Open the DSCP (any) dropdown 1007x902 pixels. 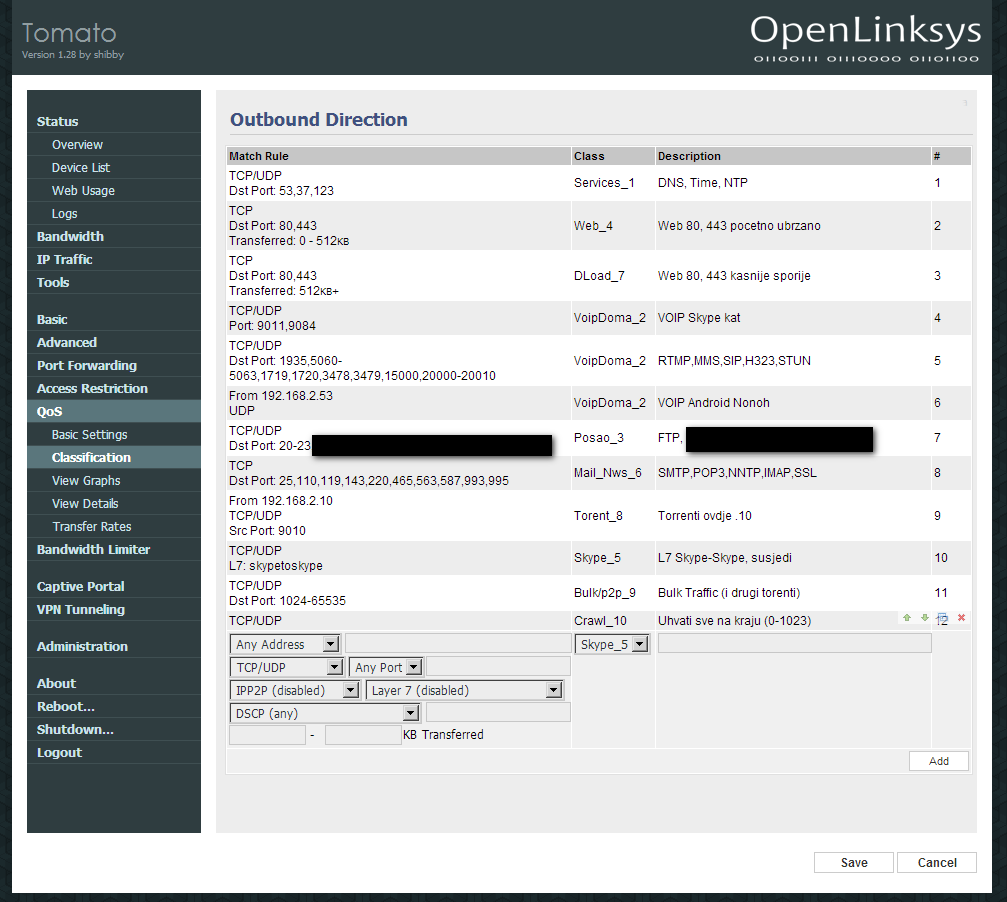[x=324, y=713]
